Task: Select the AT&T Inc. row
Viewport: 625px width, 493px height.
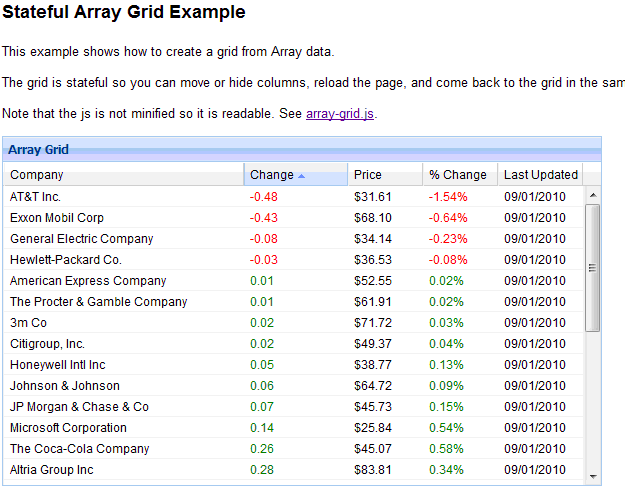Action: coord(293,196)
